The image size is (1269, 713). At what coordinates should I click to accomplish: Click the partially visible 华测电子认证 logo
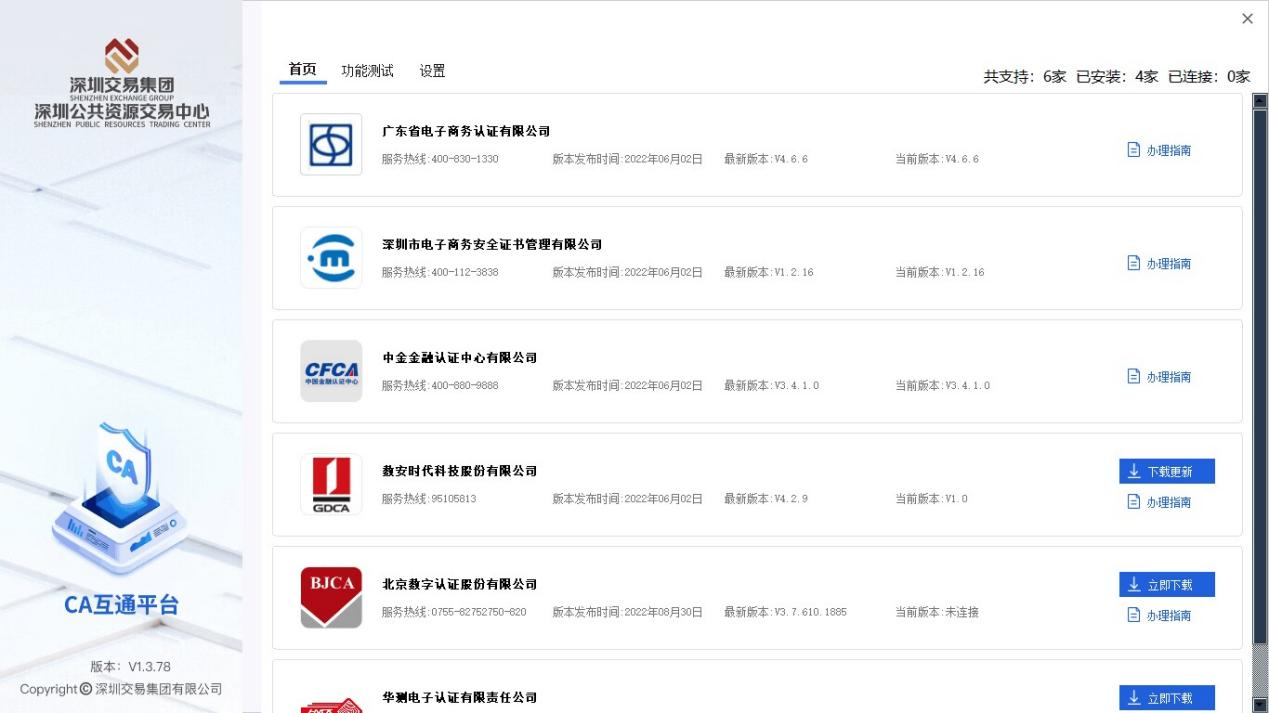(331, 704)
